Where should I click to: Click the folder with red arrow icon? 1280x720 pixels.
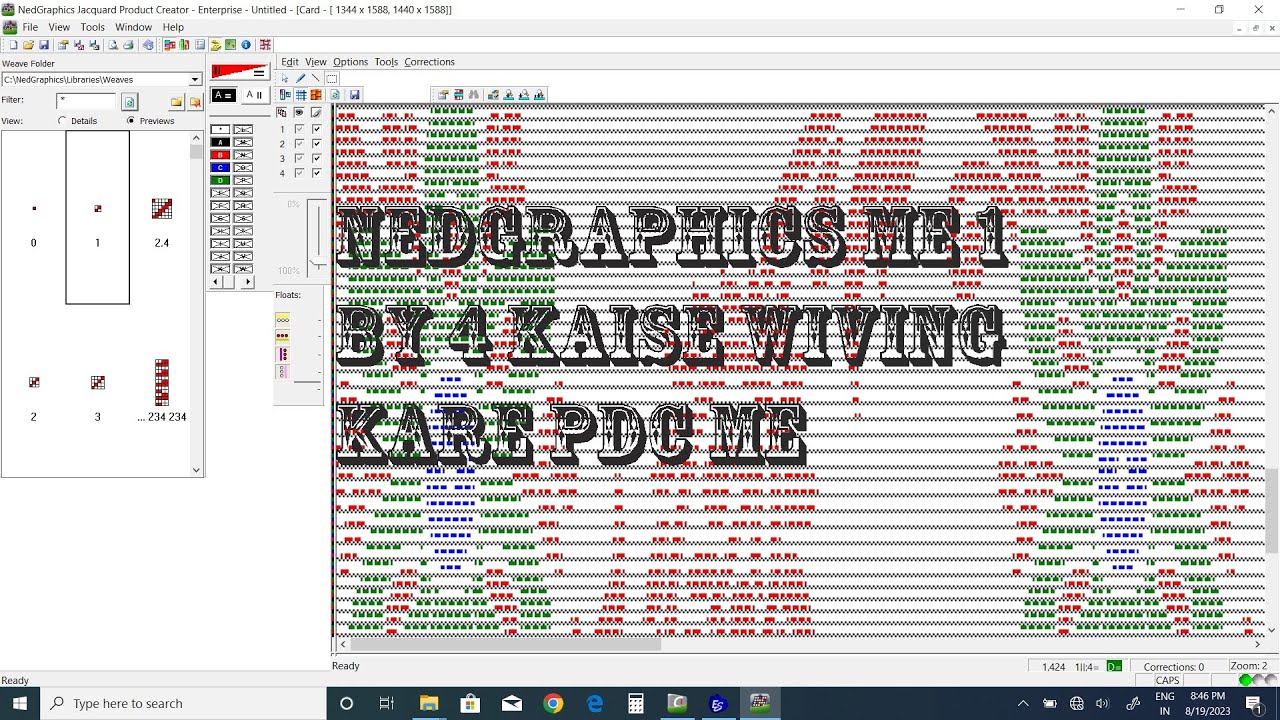[x=195, y=101]
